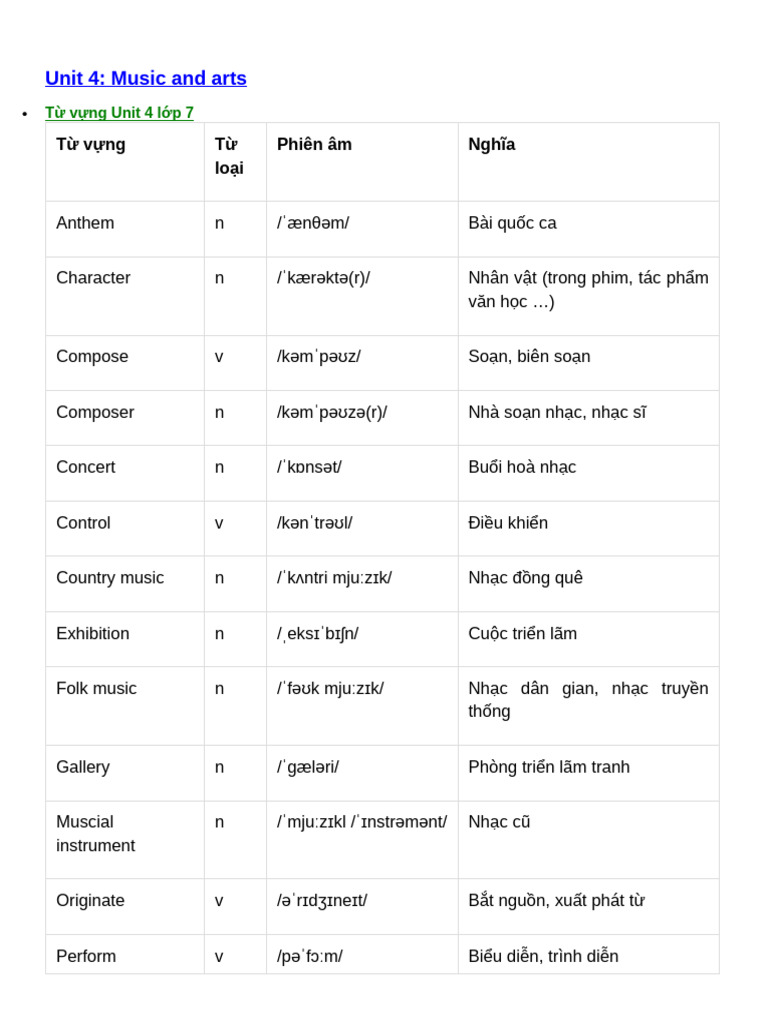Click the word Composer in the table

95,412
